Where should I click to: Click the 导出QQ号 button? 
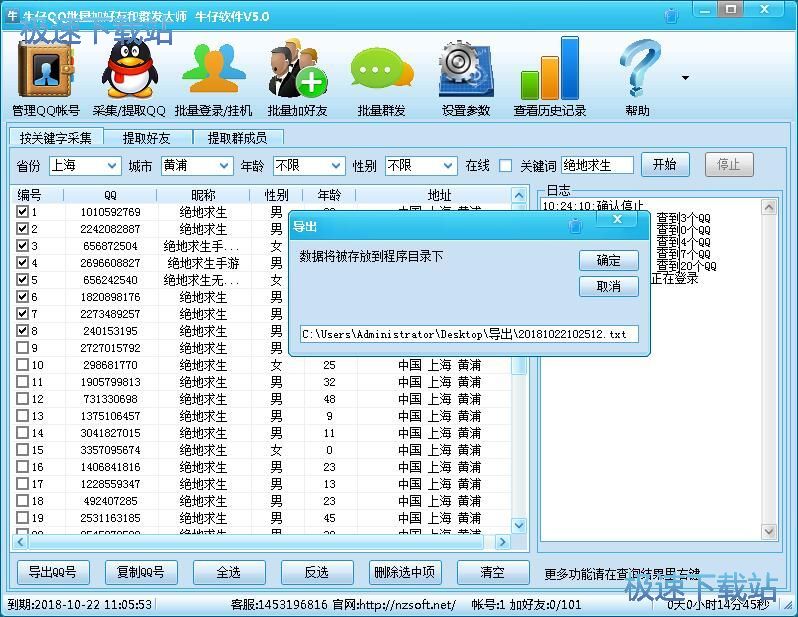[x=53, y=572]
